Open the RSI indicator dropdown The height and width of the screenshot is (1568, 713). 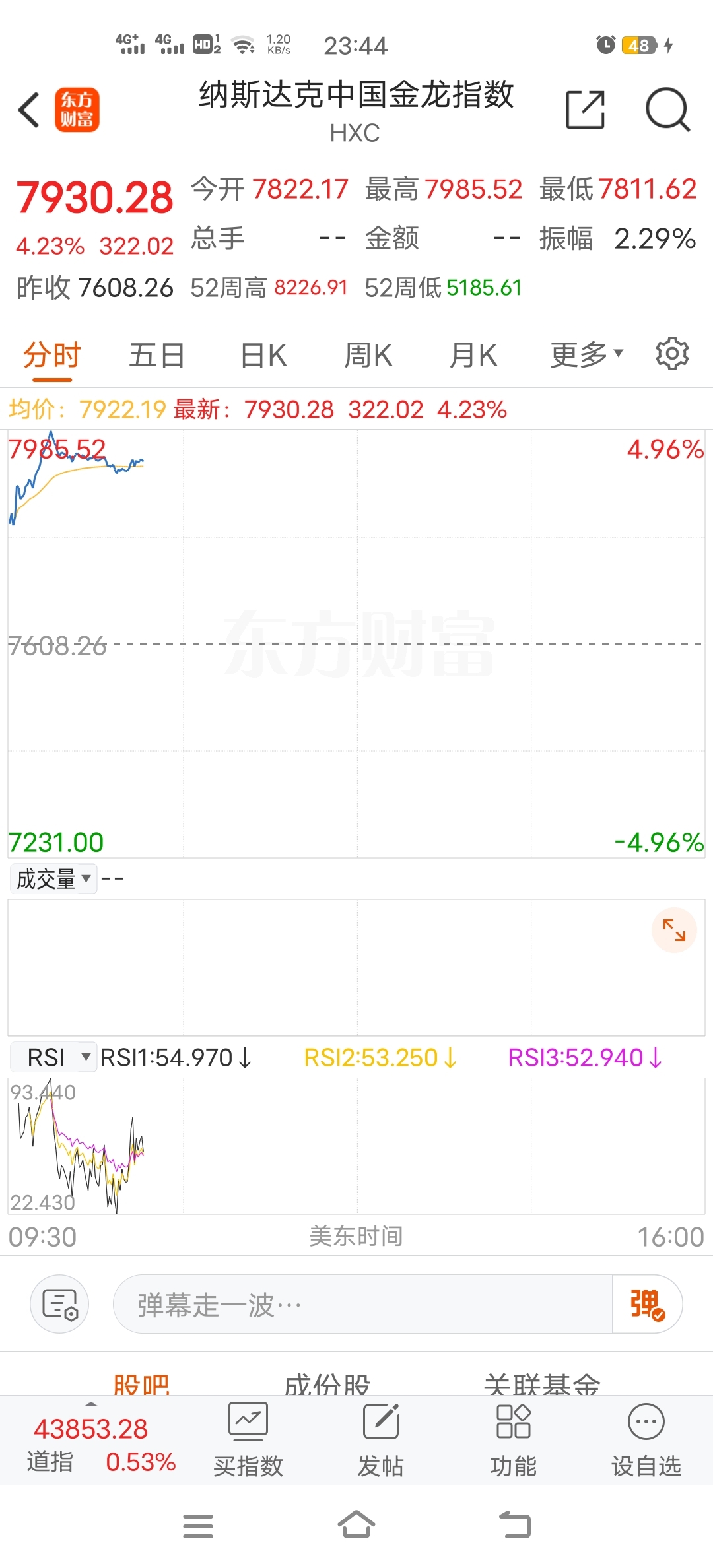coord(53,1057)
